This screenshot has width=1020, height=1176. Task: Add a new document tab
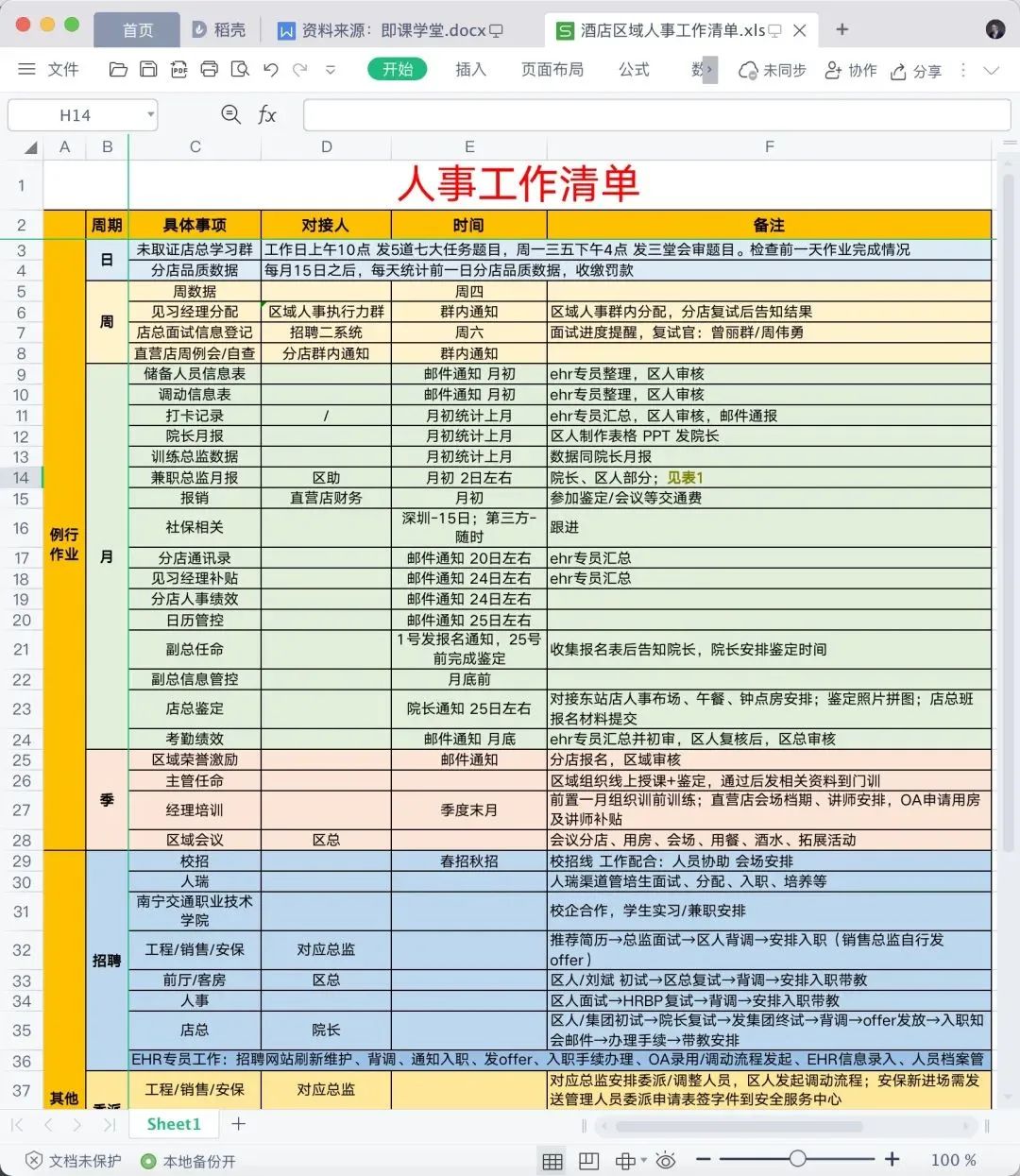842,29
